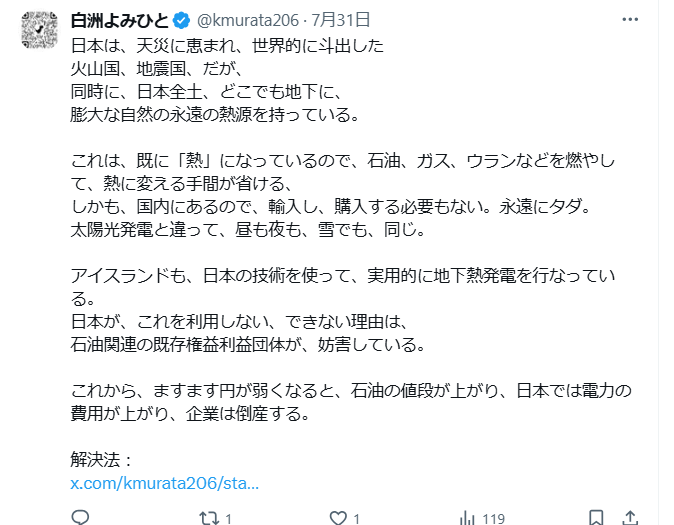Click the tweet's first line 日本は、天災に恵まれ

point(227,46)
